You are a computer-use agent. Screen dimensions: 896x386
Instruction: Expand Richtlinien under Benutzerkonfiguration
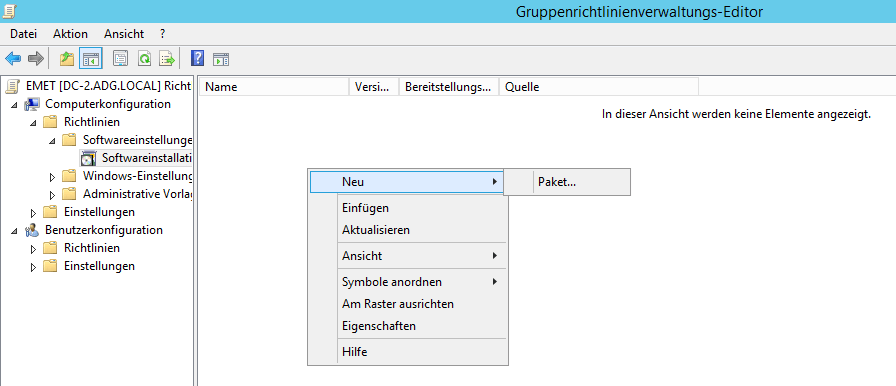(x=34, y=249)
